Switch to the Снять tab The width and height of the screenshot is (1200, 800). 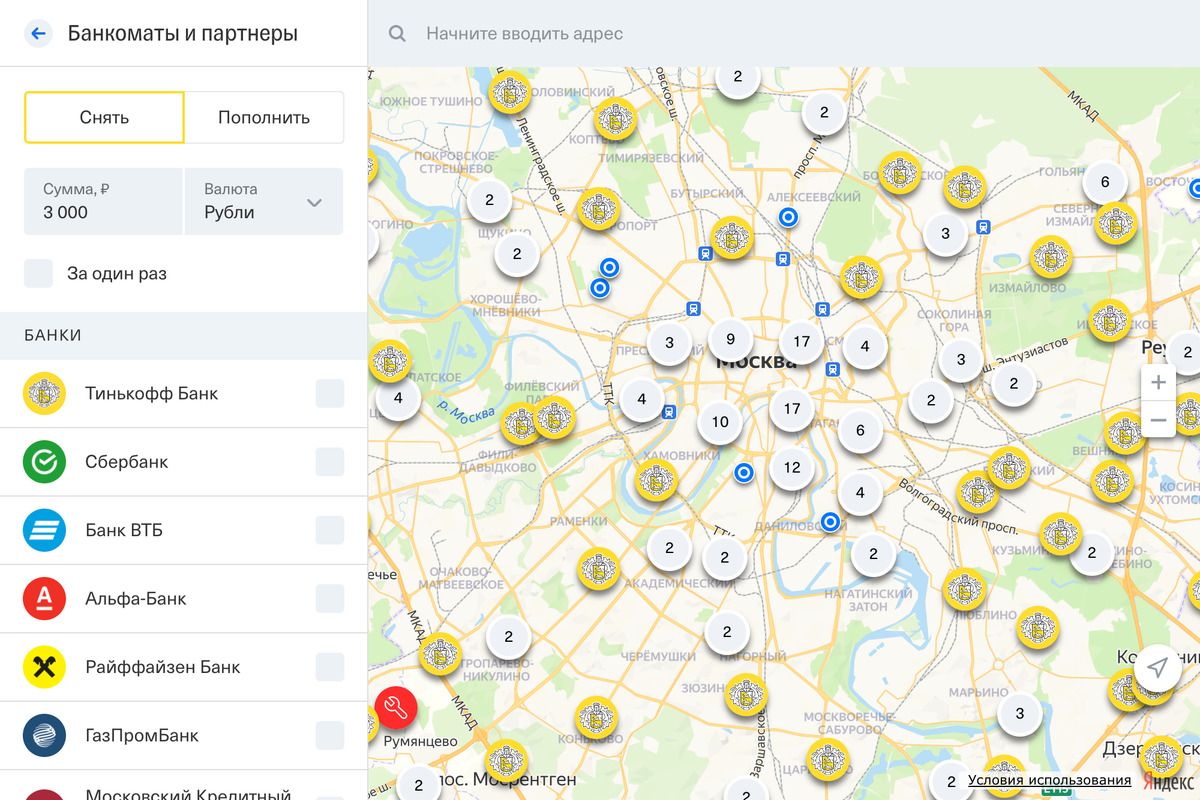[x=104, y=117]
